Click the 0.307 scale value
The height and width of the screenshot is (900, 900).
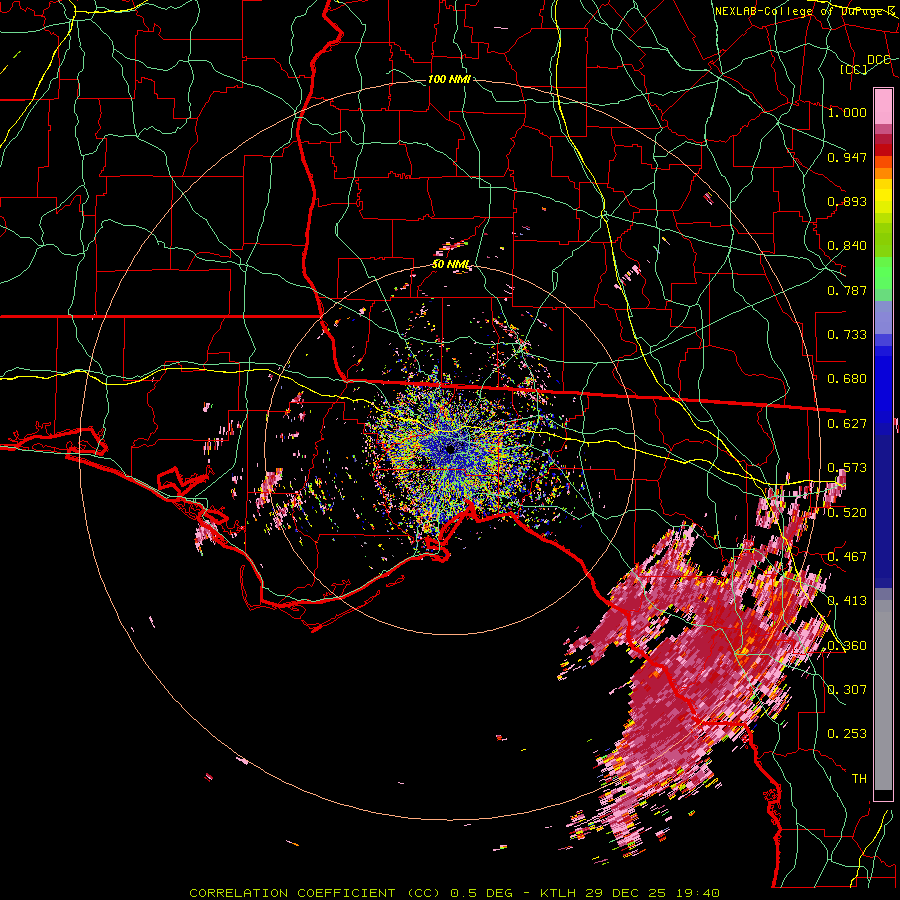click(x=847, y=690)
